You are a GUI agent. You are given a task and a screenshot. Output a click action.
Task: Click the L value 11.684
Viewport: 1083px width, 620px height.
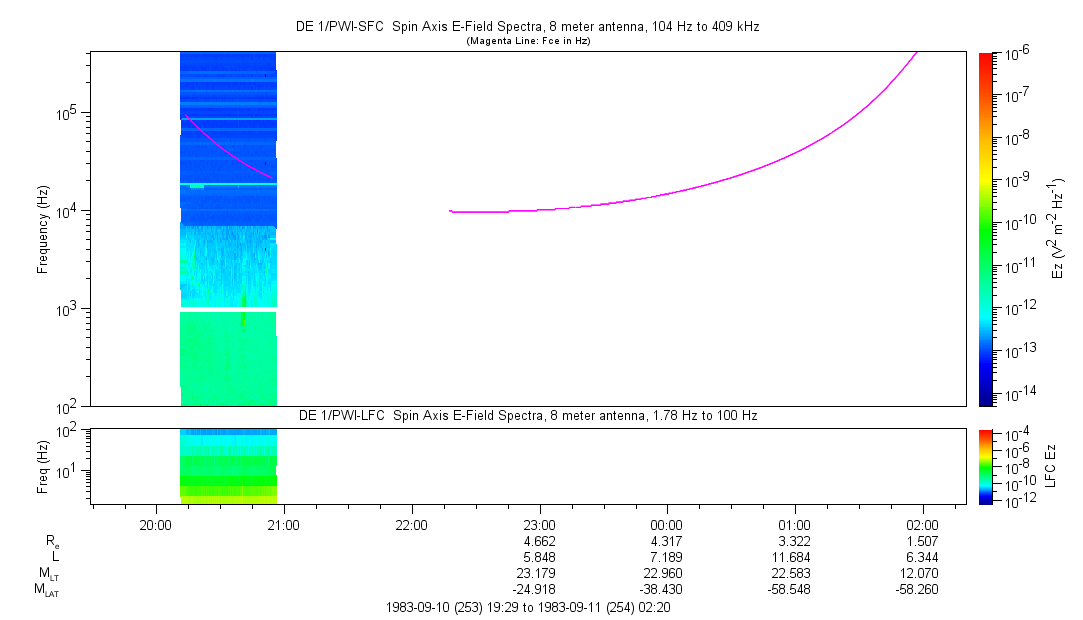point(794,555)
